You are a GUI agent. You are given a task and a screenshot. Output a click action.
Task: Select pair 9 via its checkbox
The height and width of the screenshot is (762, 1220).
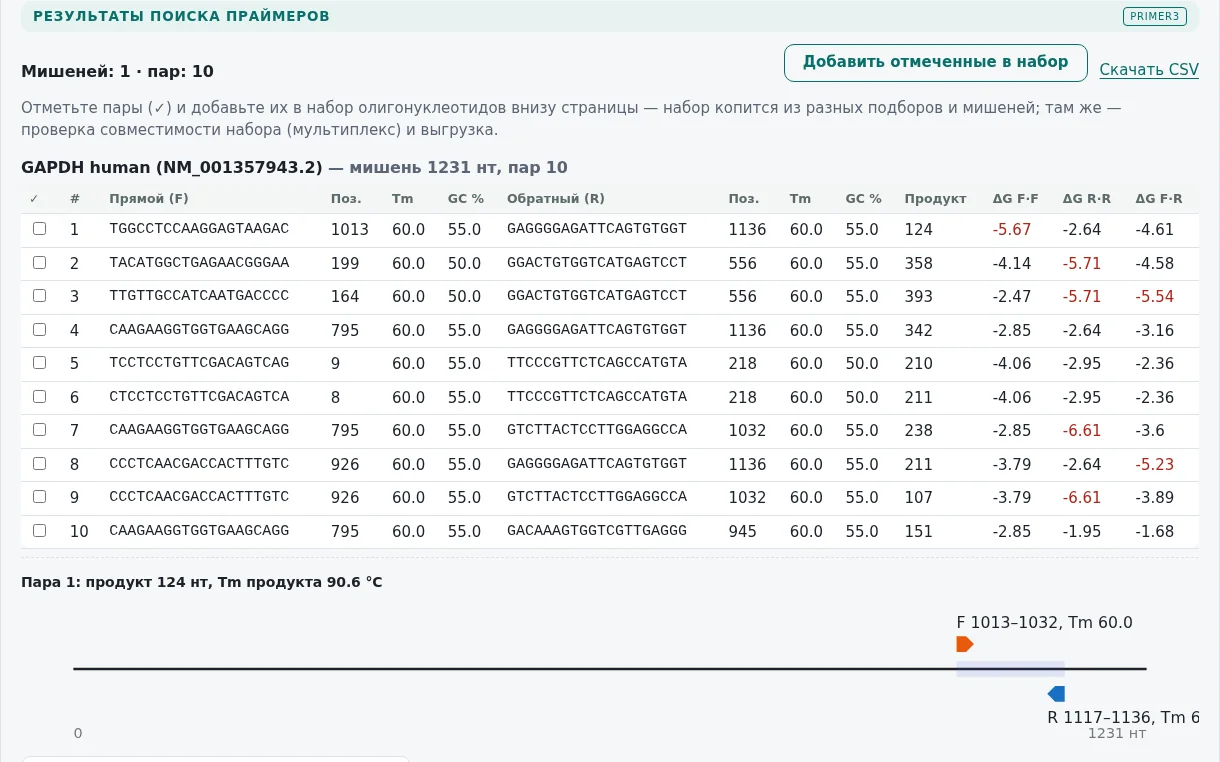(x=39, y=497)
